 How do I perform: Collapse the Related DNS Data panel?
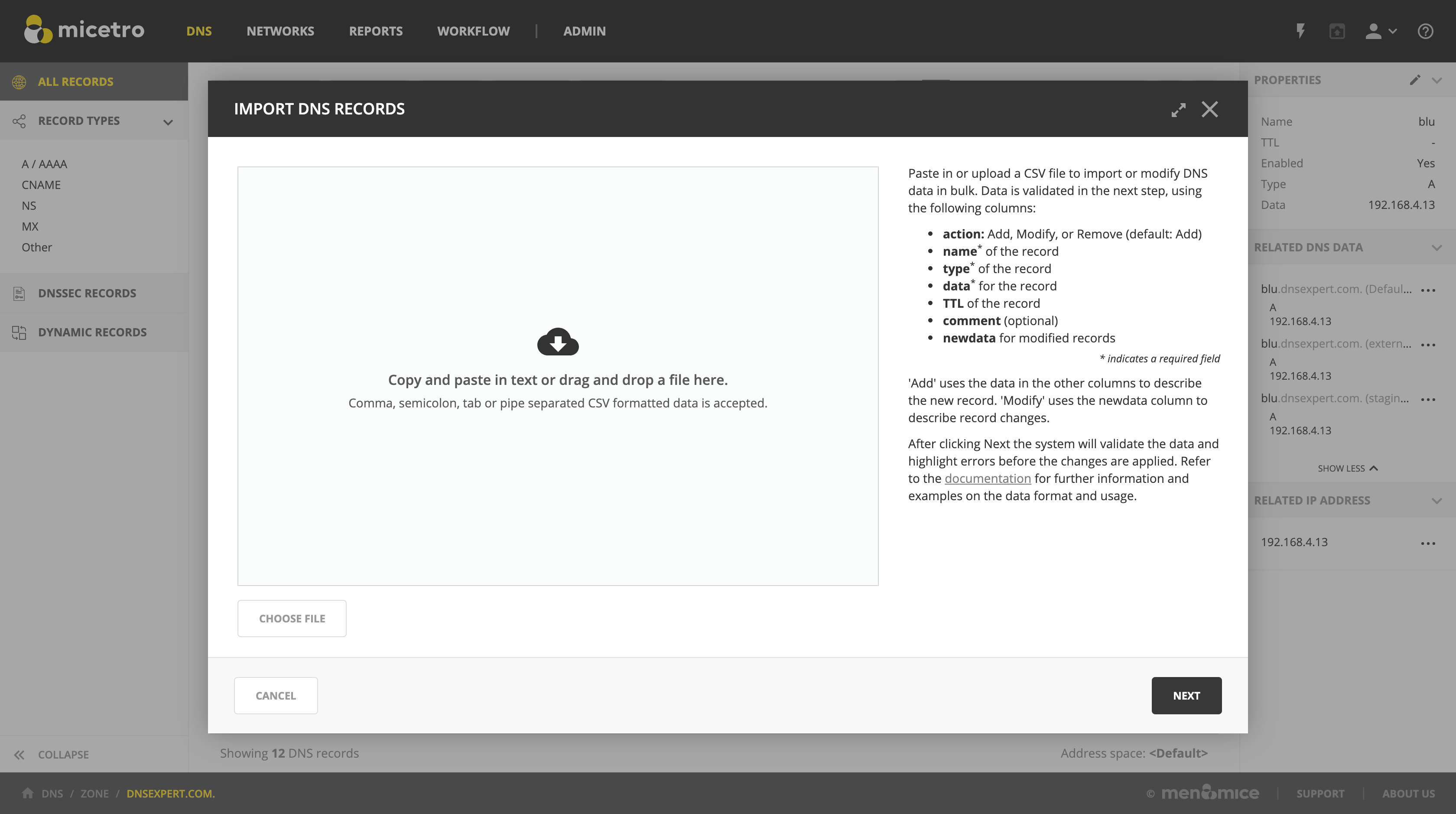click(1436, 247)
